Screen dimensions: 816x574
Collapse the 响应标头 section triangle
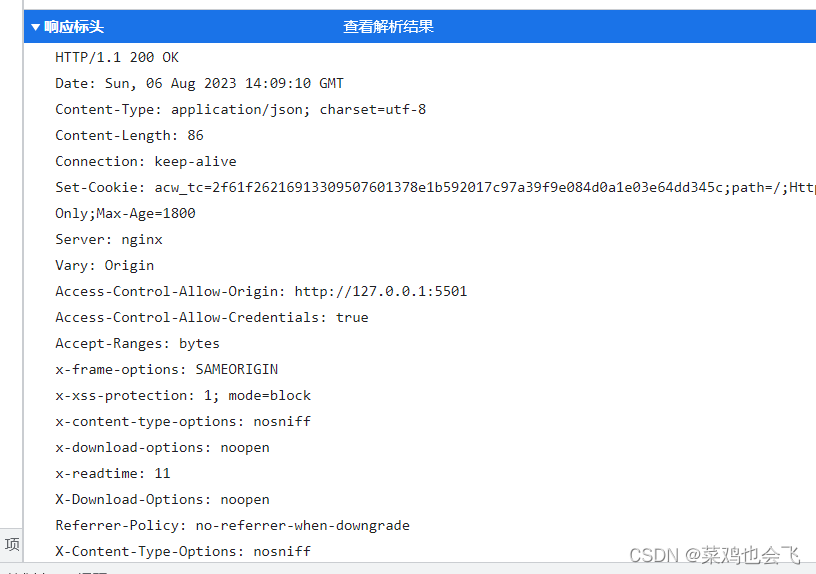click(x=35, y=27)
